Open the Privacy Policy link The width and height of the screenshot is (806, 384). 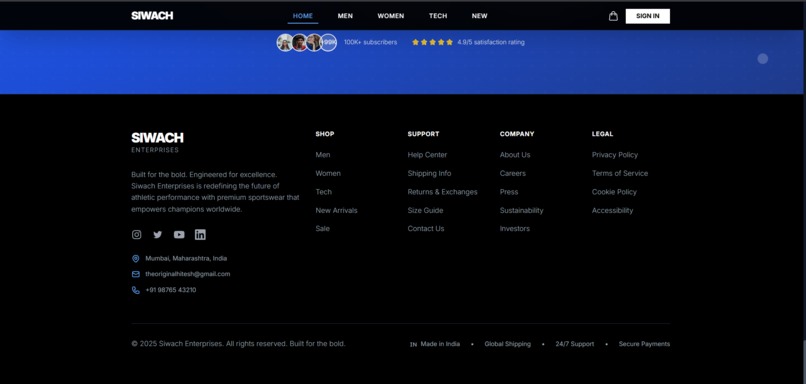(614, 155)
